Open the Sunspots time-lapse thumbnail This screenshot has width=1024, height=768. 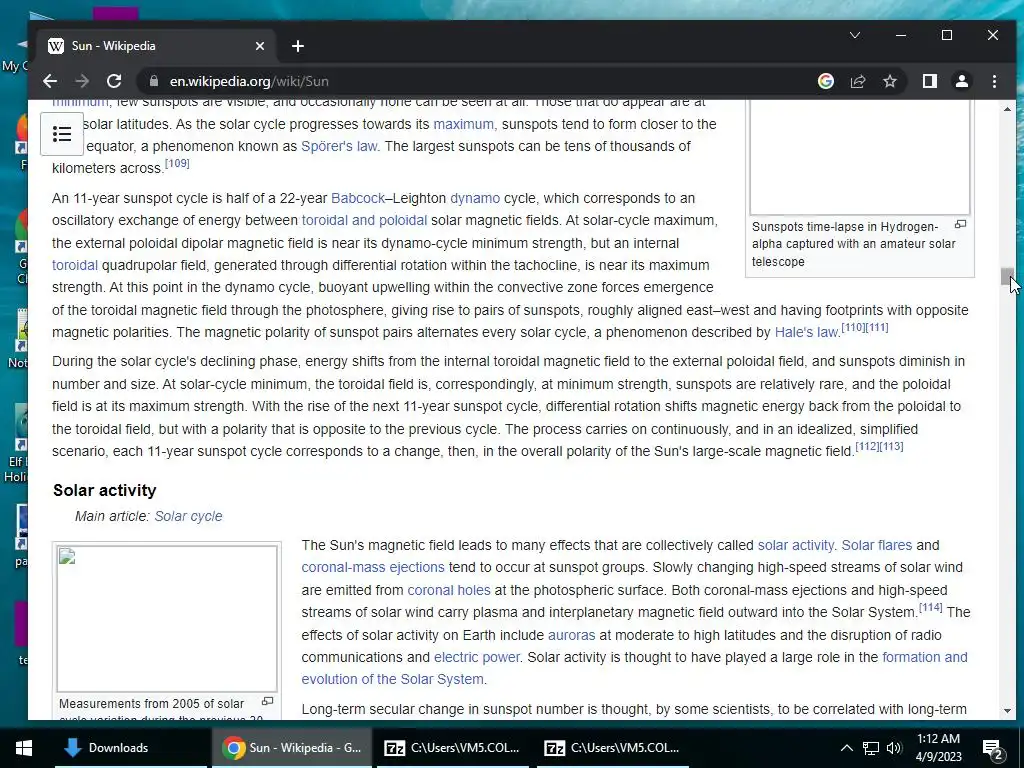tap(859, 157)
